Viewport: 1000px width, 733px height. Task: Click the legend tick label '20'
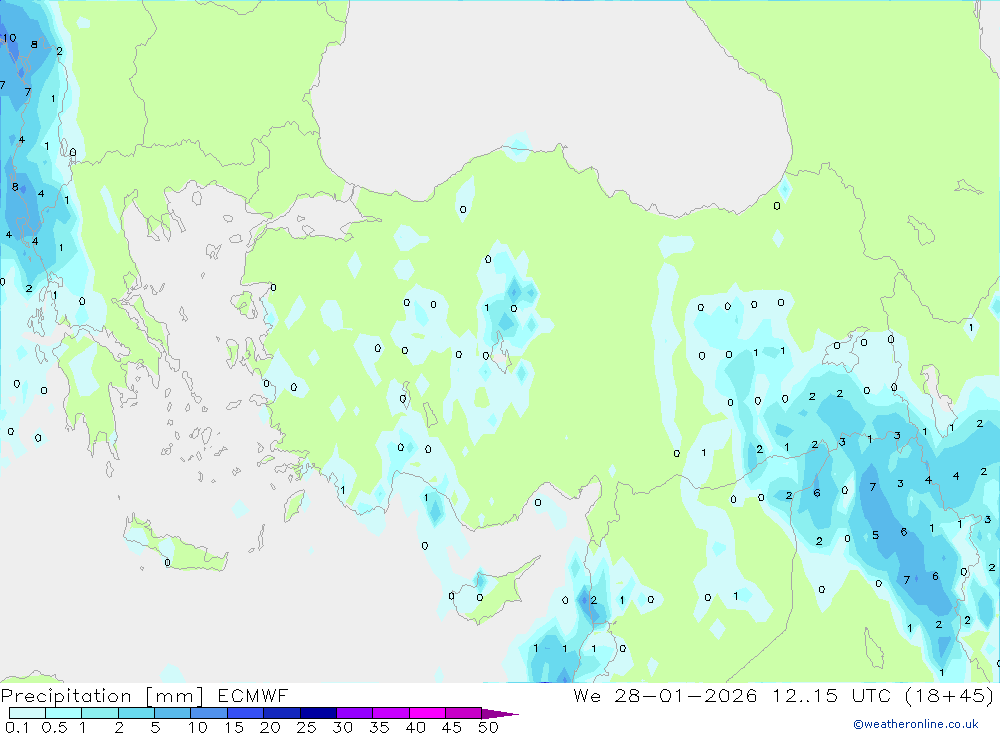click(x=270, y=727)
